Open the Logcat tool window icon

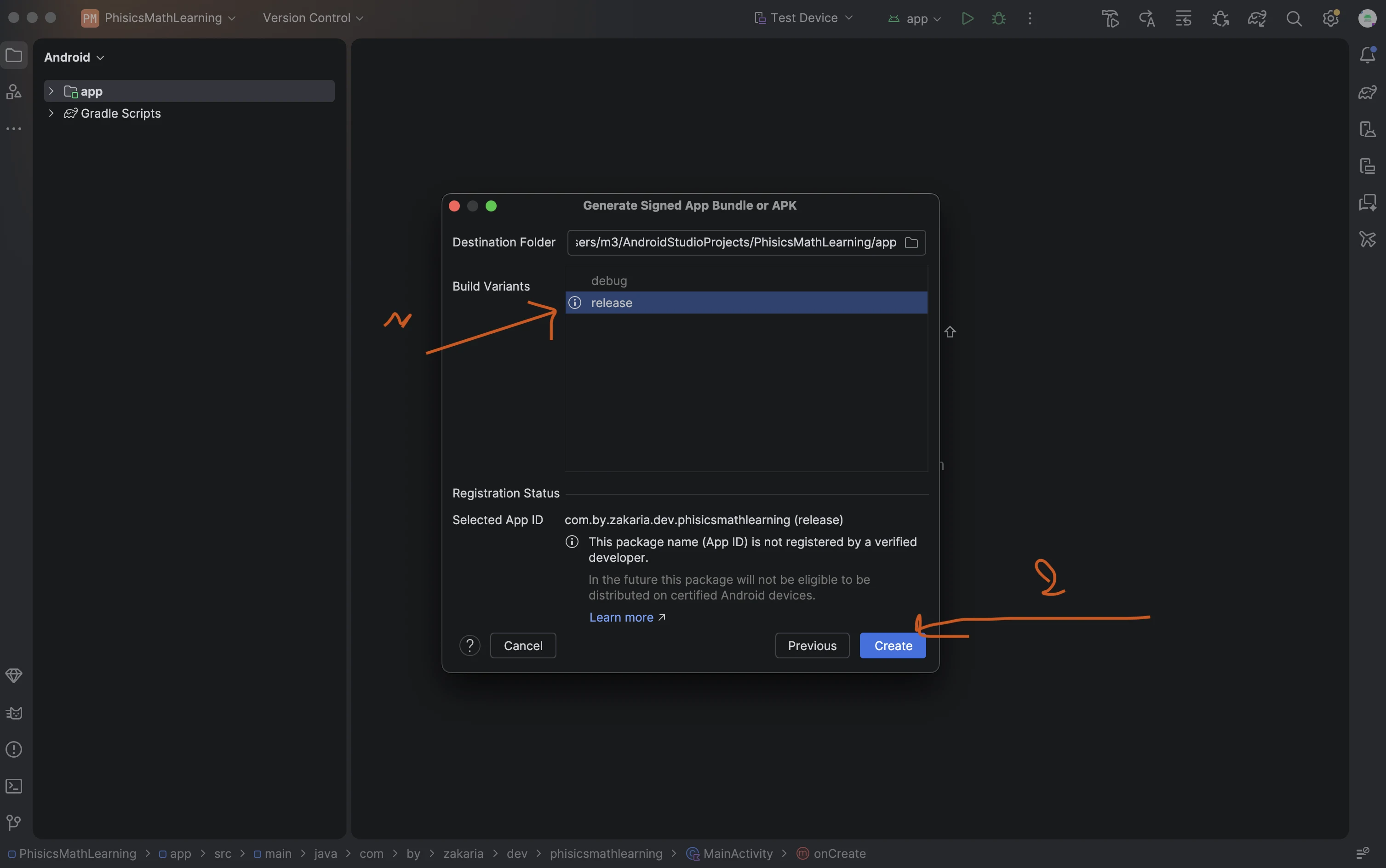point(14,713)
